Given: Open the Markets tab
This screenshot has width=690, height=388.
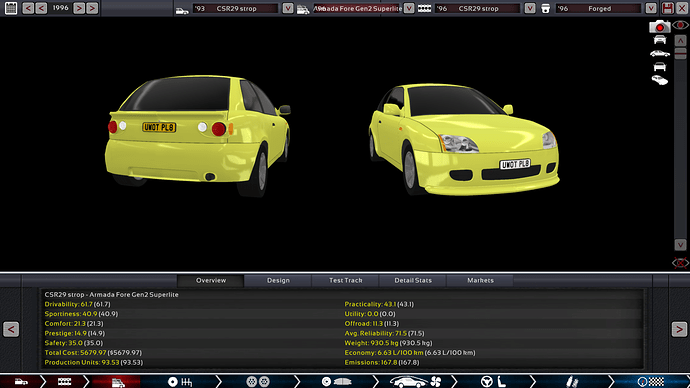Looking at the screenshot, I should 480,280.
